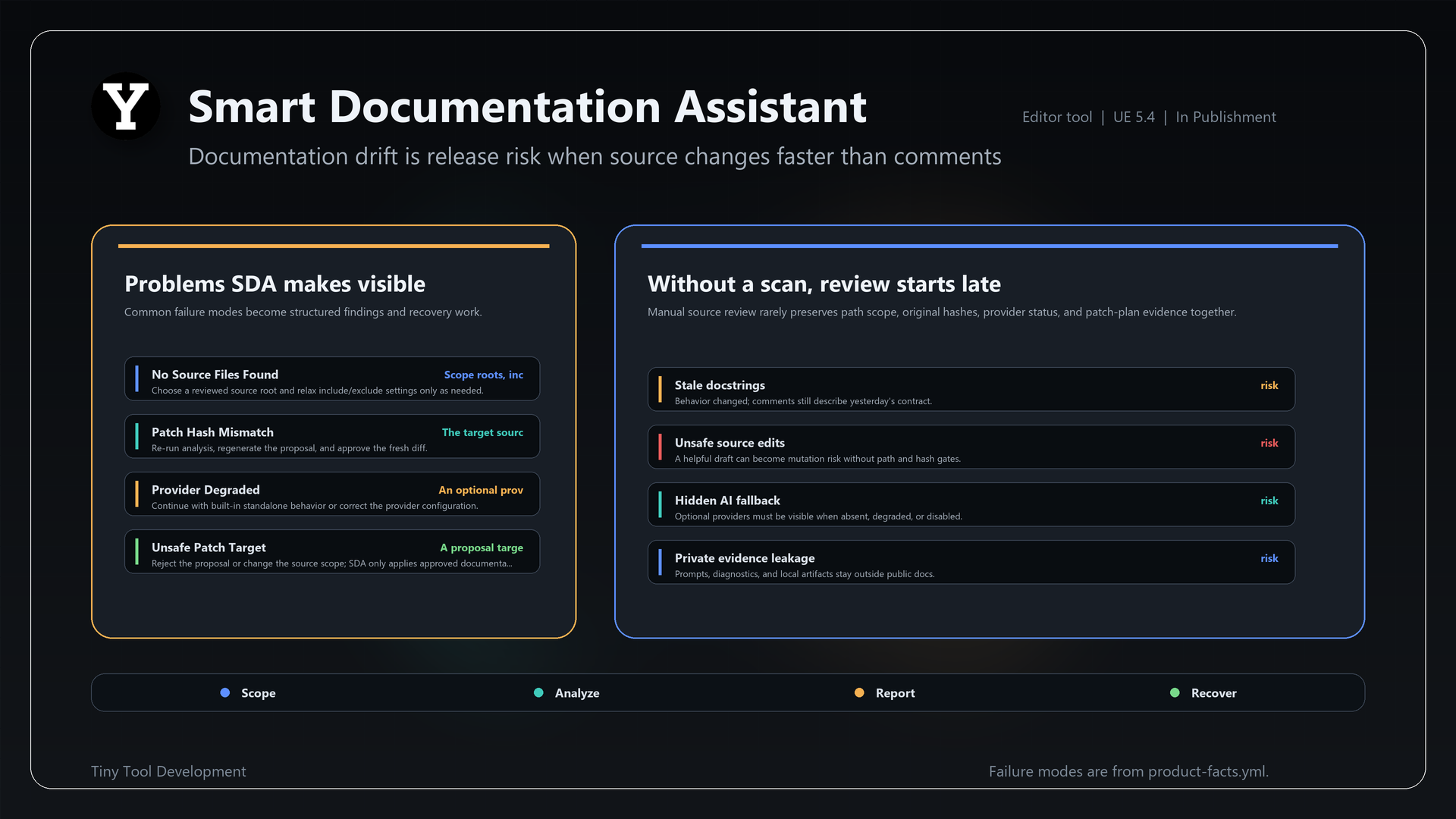Click risk tag on Private evidence leakage
The height and width of the screenshot is (819, 1456).
pyautogui.click(x=1269, y=558)
